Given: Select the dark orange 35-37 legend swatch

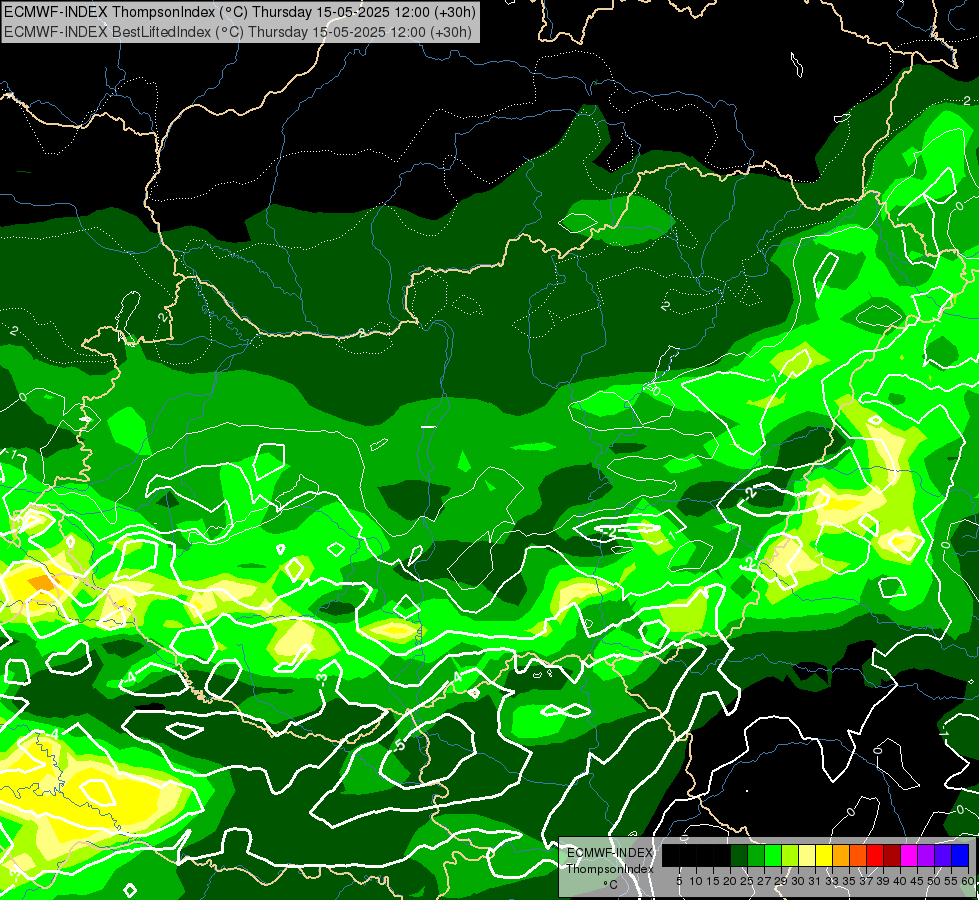Looking at the screenshot, I should pos(858,855).
